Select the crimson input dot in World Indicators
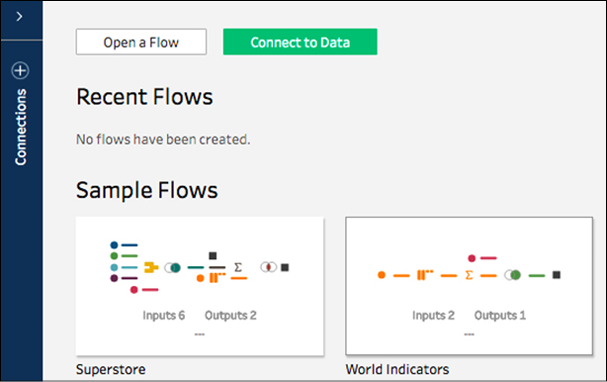This screenshot has height=382, width=607. pos(472,258)
